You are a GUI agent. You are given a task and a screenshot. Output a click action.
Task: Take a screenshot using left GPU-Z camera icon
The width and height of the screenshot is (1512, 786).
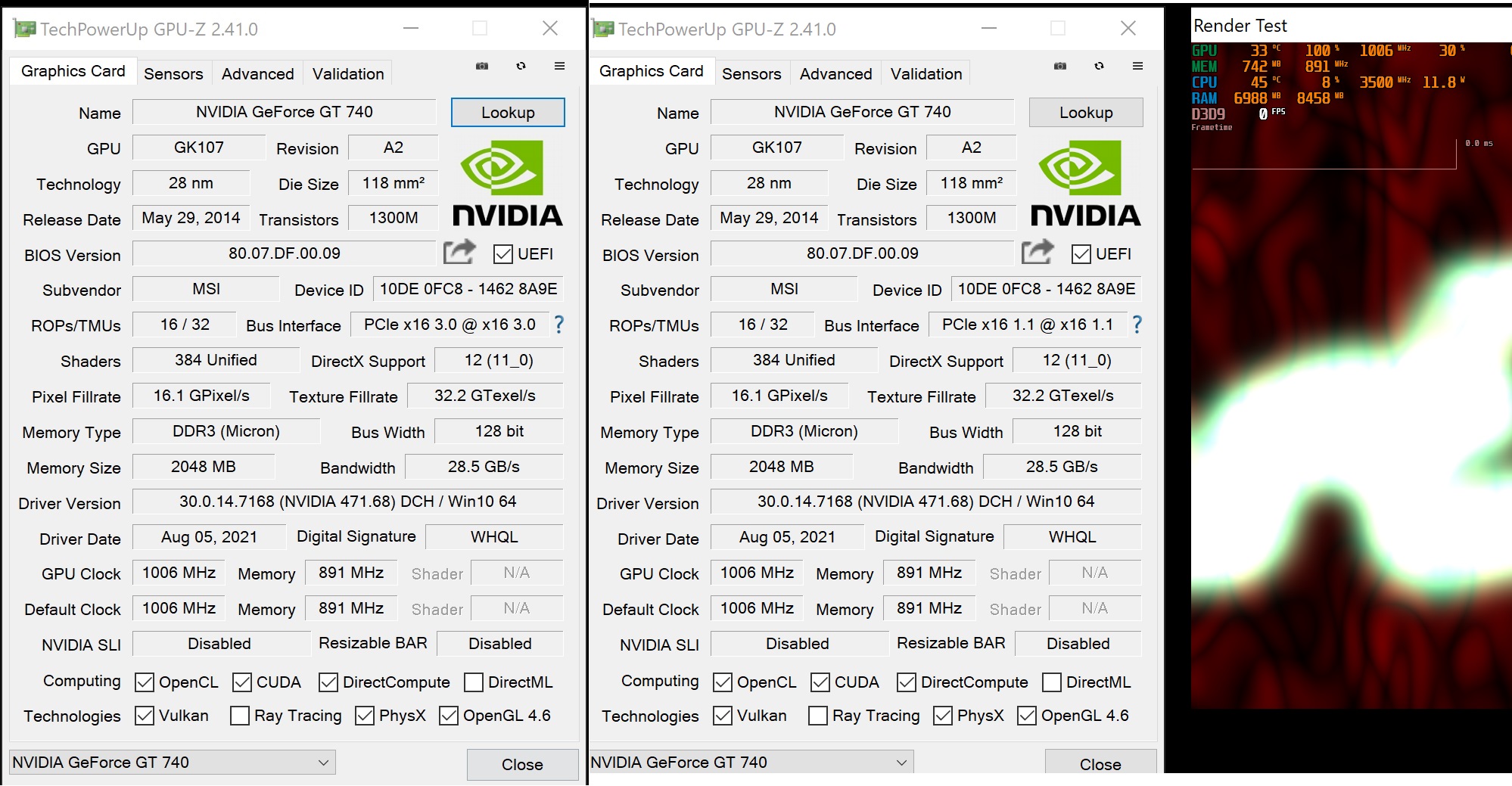pyautogui.click(x=482, y=67)
